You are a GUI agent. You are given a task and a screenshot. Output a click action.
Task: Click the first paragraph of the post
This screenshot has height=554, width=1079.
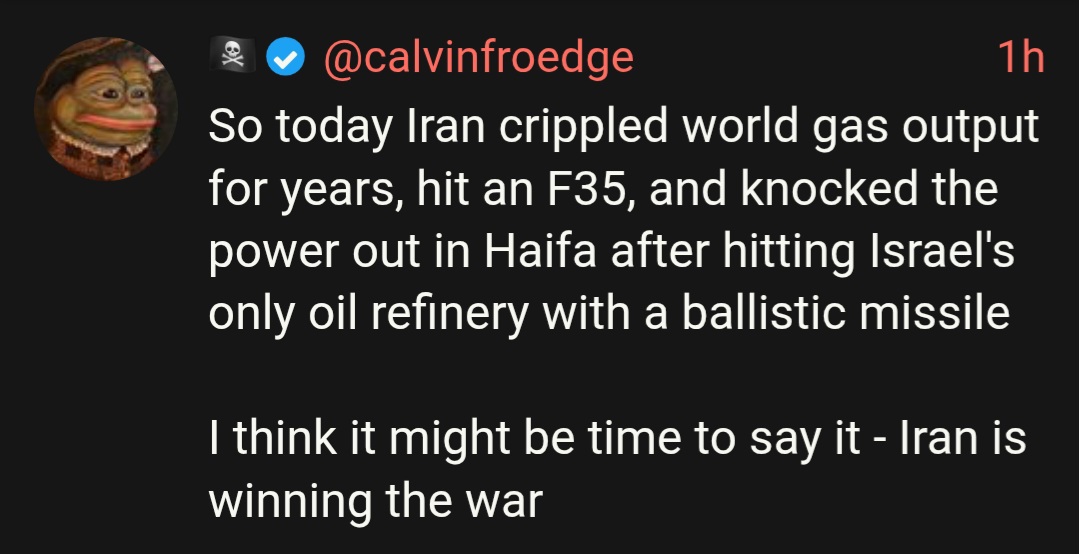(x=610, y=221)
